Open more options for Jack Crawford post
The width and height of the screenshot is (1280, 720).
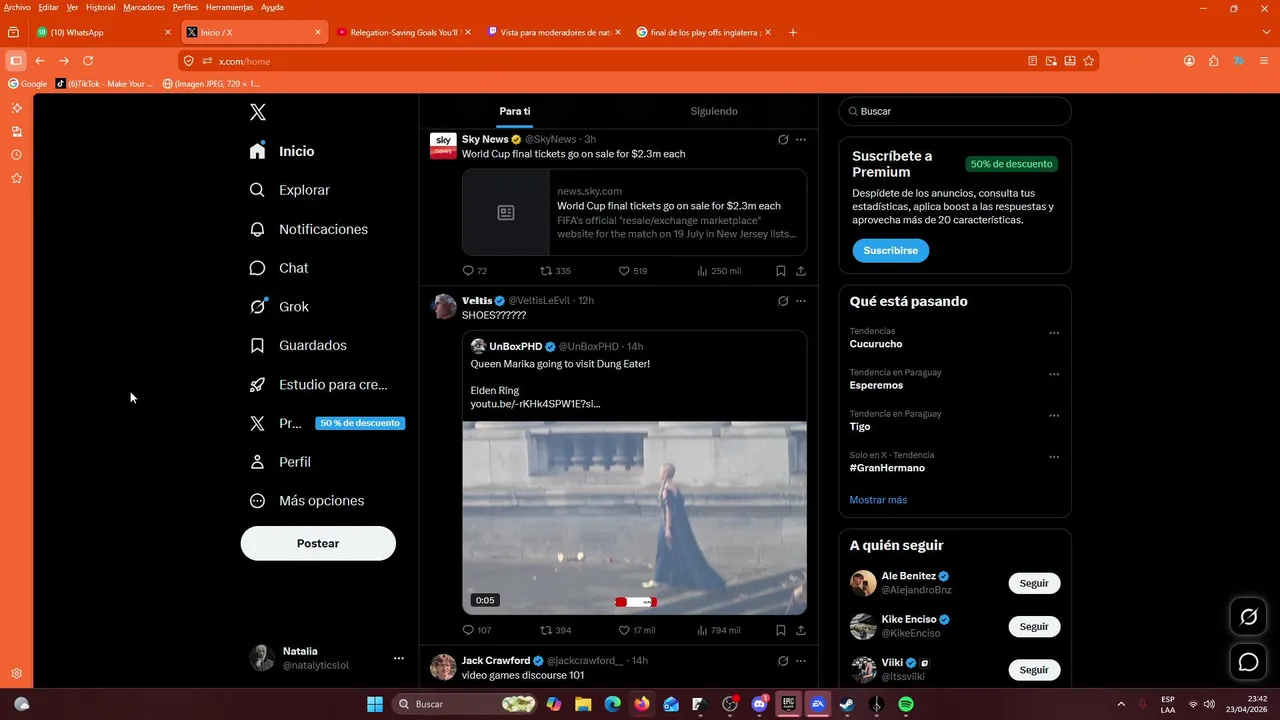pos(801,661)
